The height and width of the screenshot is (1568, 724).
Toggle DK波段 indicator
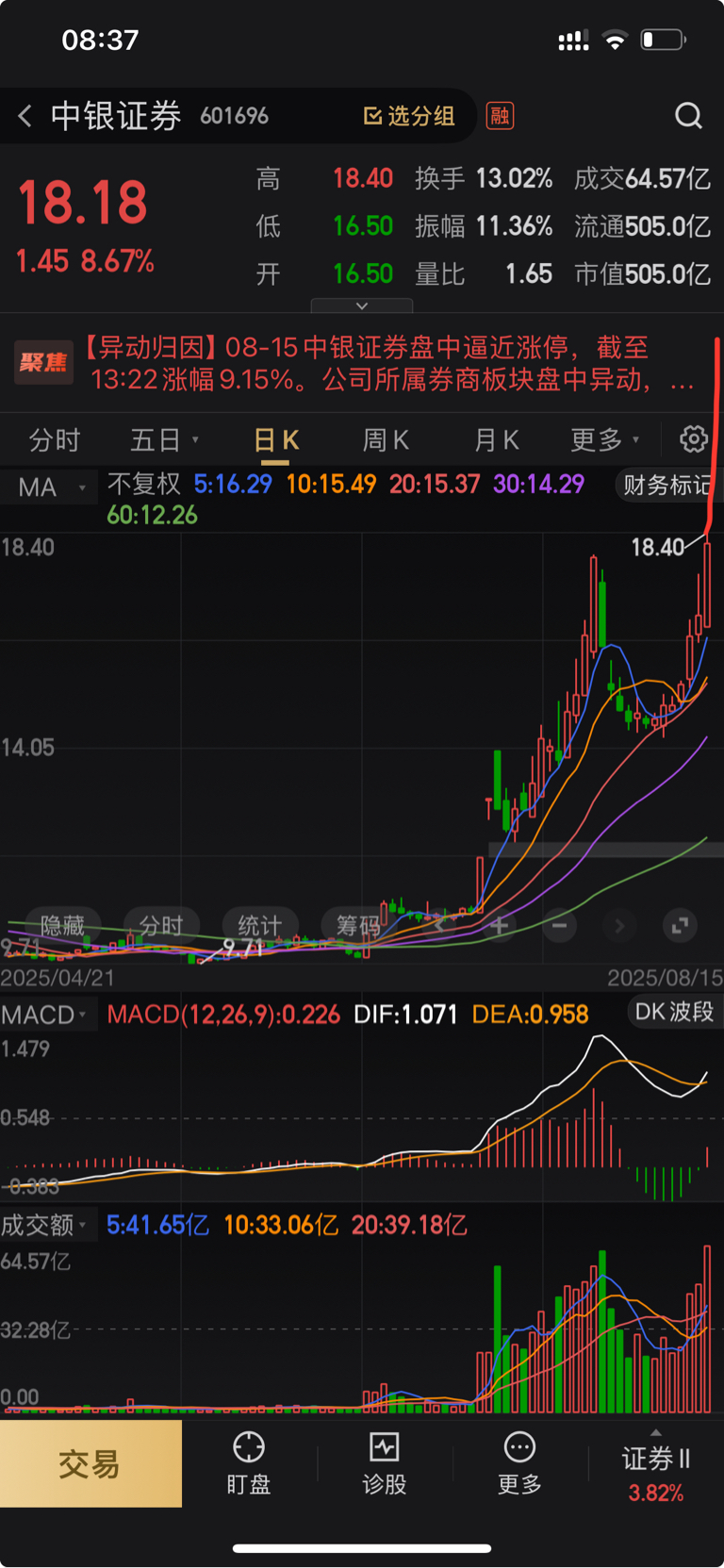(674, 1012)
